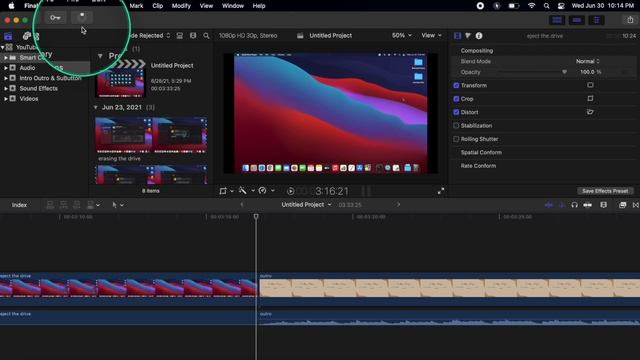This screenshot has width=640, height=360.
Task: Go forward in timeline history arrow
Action: tap(398, 204)
